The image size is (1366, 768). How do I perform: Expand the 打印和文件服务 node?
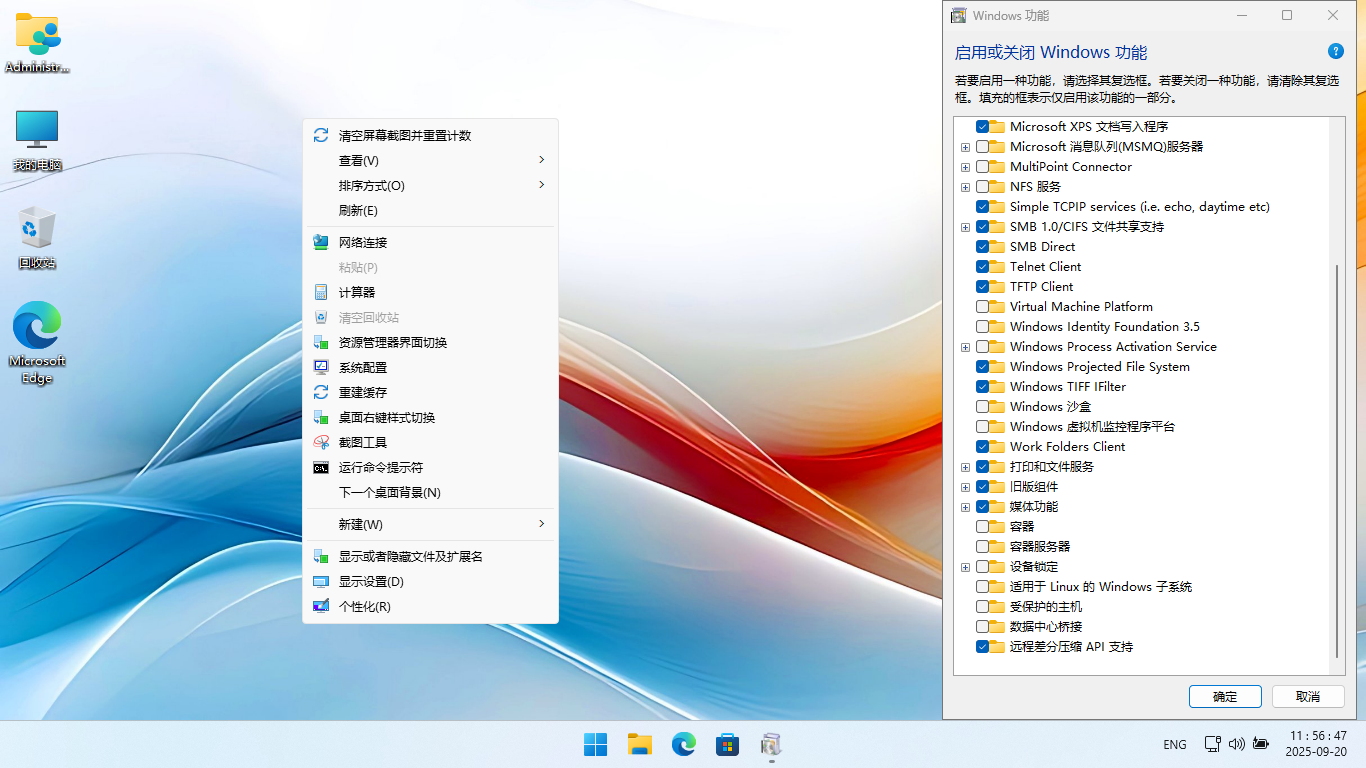pos(965,467)
